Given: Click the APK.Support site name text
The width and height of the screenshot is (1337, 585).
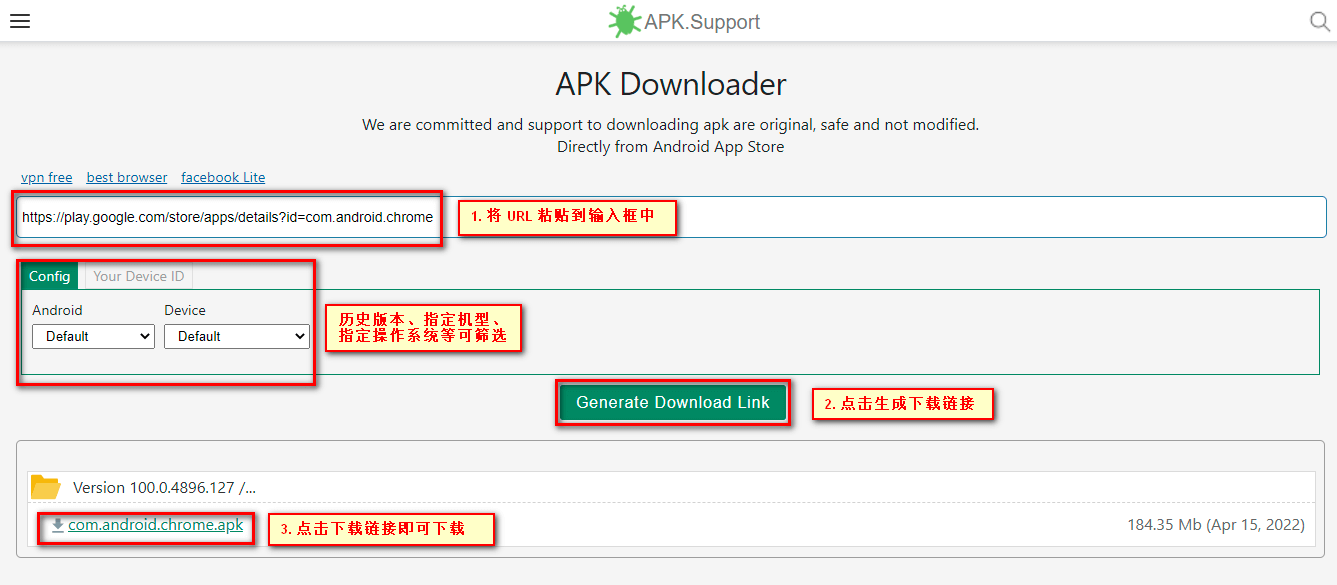Looking at the screenshot, I should (702, 21).
